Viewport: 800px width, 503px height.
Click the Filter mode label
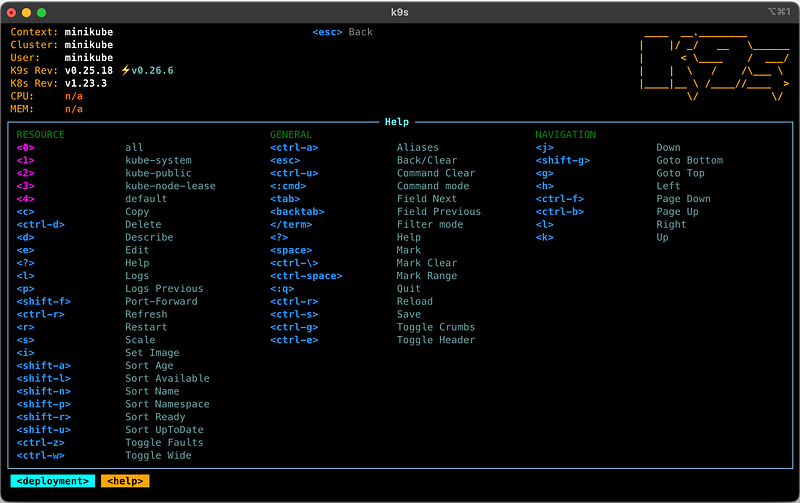[x=430, y=224]
